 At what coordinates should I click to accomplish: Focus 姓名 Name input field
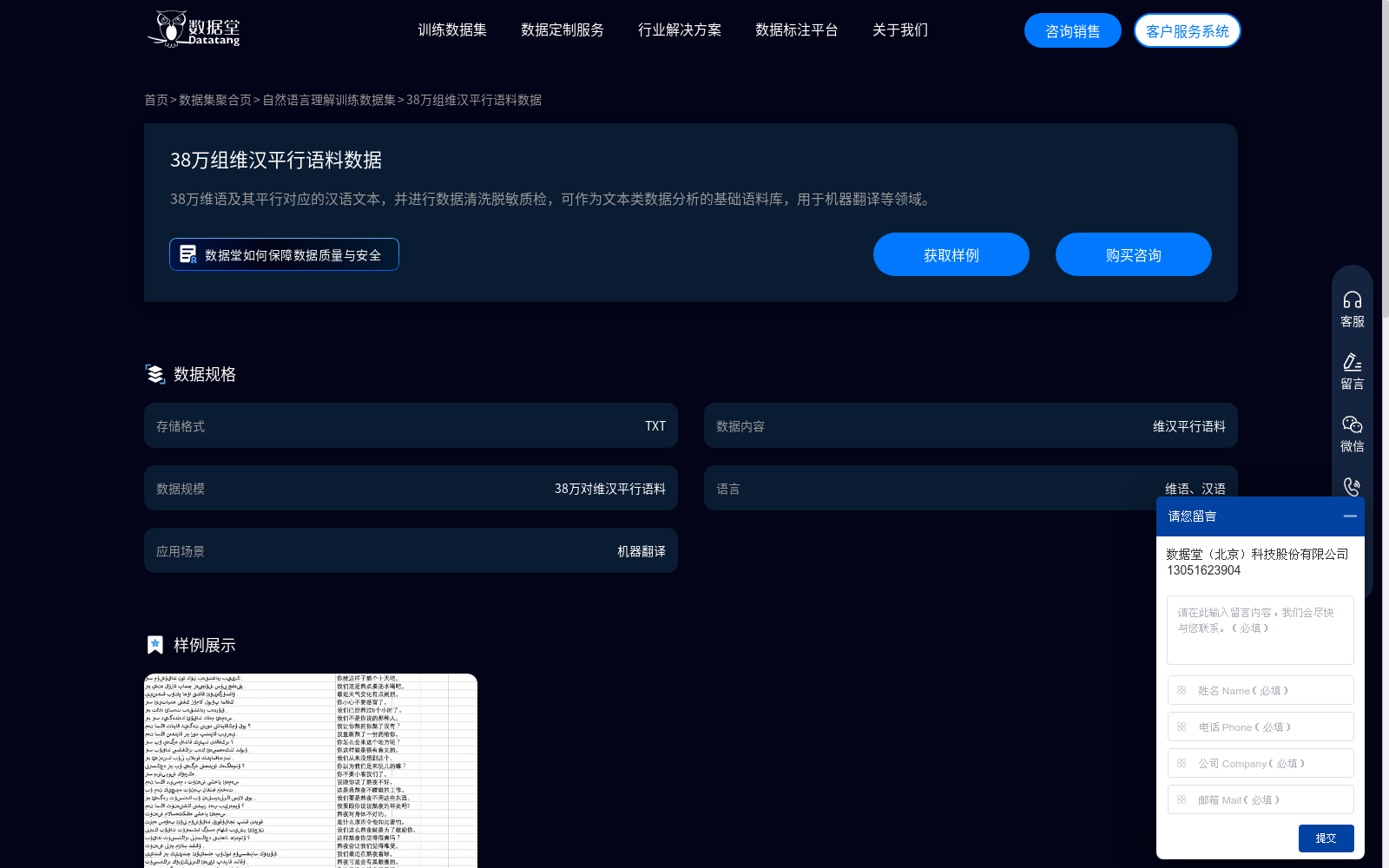point(1261,690)
